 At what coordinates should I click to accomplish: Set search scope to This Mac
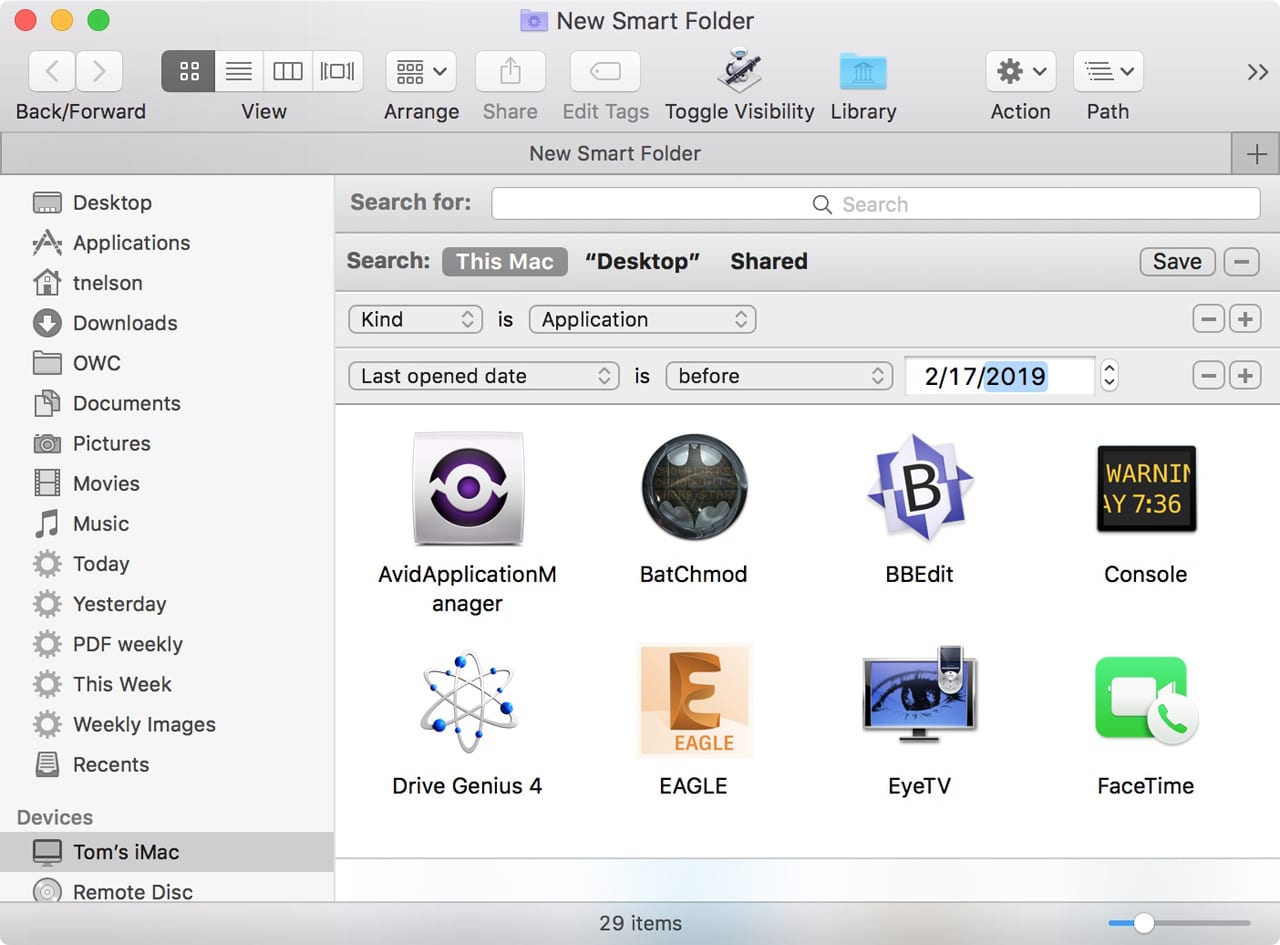click(x=505, y=262)
